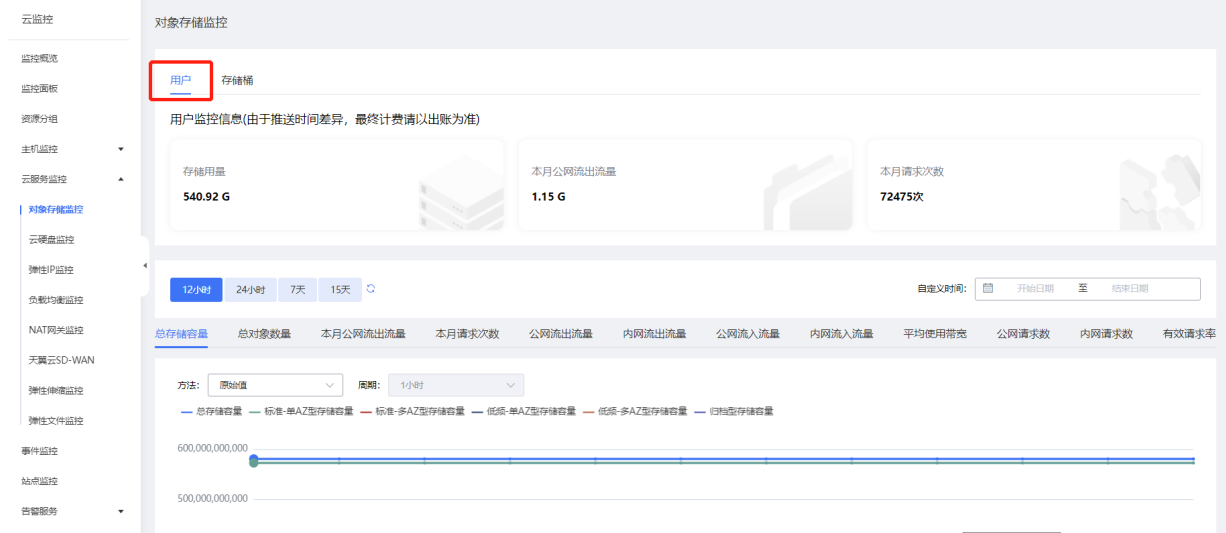The width and height of the screenshot is (1226, 533).
Task: Toggle the 低频-多AZ型存储容量 legend series
Action: [636, 411]
